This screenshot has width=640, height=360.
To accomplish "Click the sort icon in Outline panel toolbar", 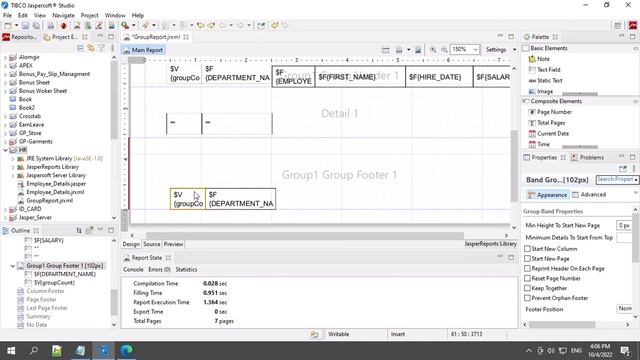I will coord(79,231).
